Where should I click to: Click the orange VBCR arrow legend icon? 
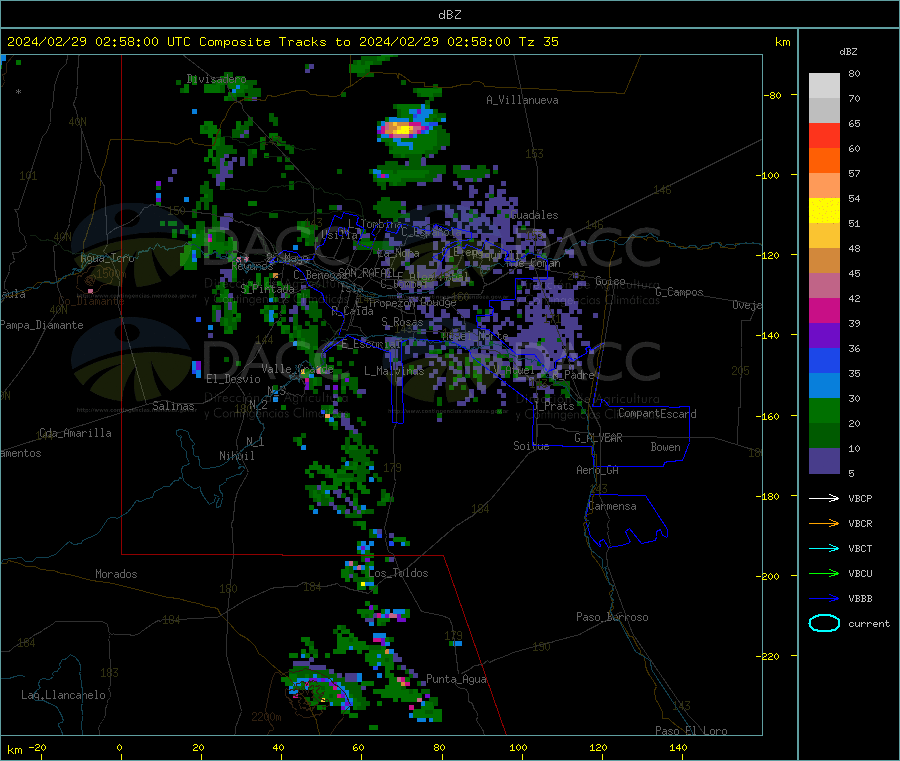[824, 523]
